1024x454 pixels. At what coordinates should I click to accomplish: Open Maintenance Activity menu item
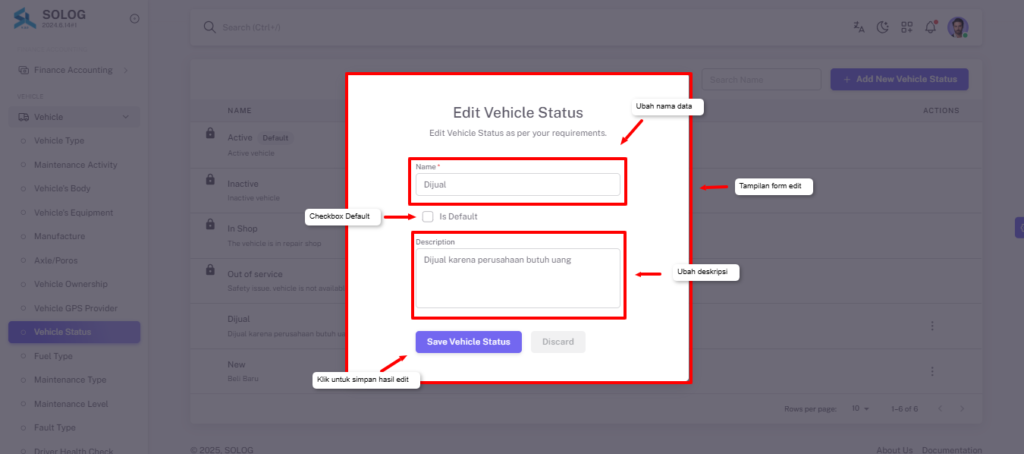click(74, 165)
